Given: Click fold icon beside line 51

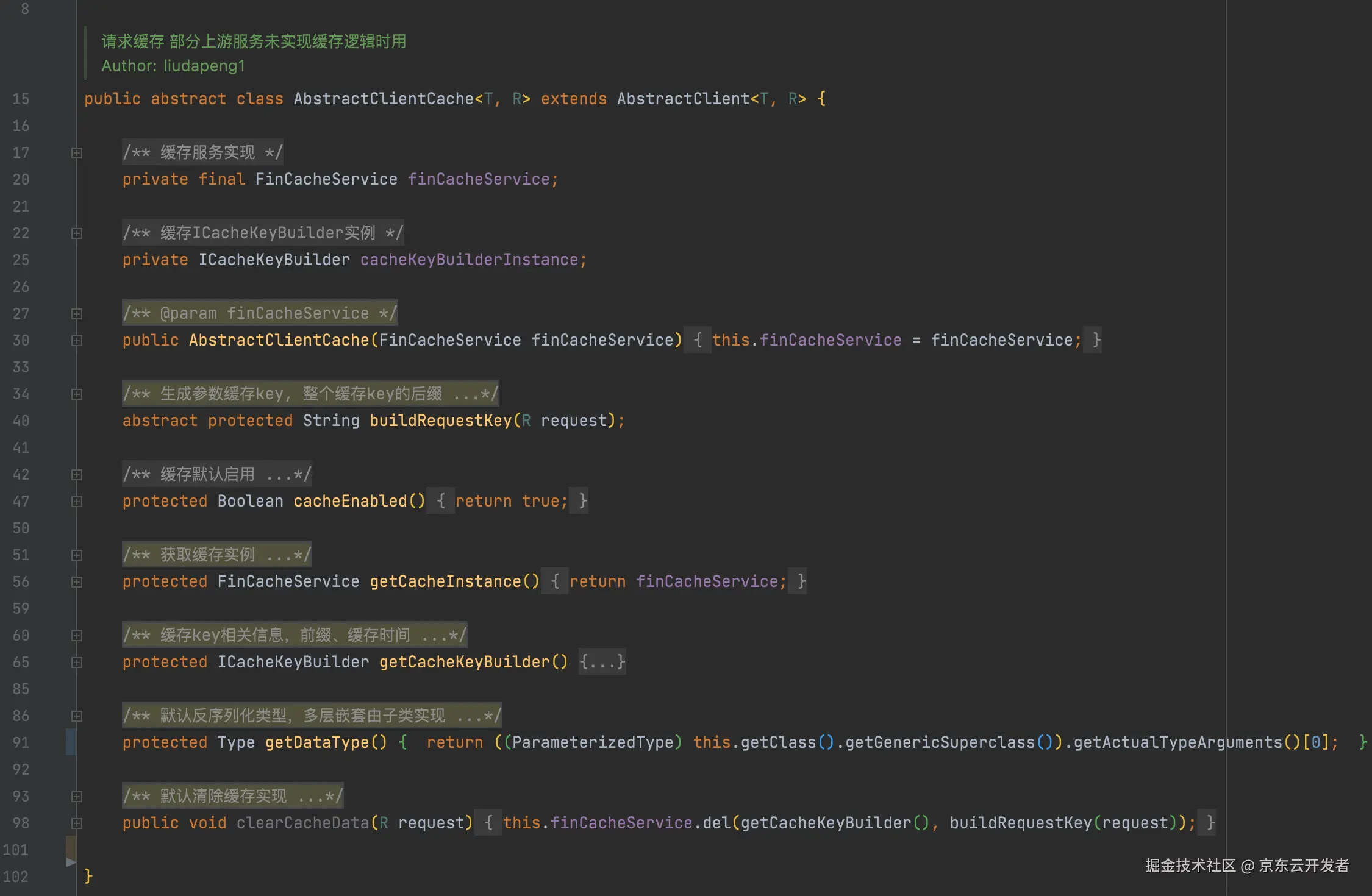Looking at the screenshot, I should click(77, 555).
